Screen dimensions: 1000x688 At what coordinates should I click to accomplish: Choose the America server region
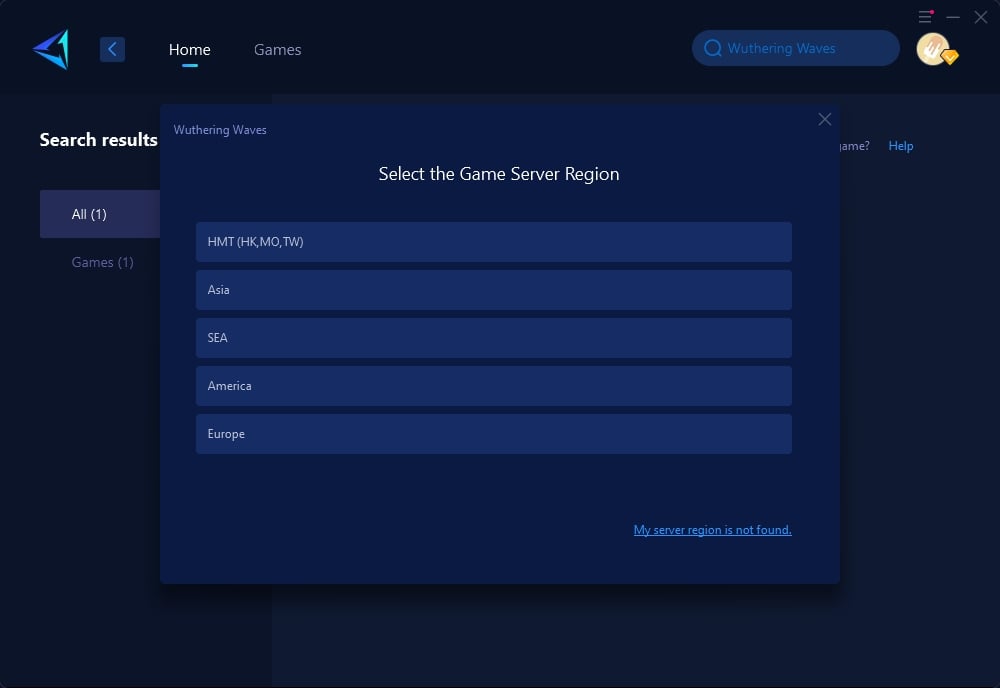coord(494,386)
